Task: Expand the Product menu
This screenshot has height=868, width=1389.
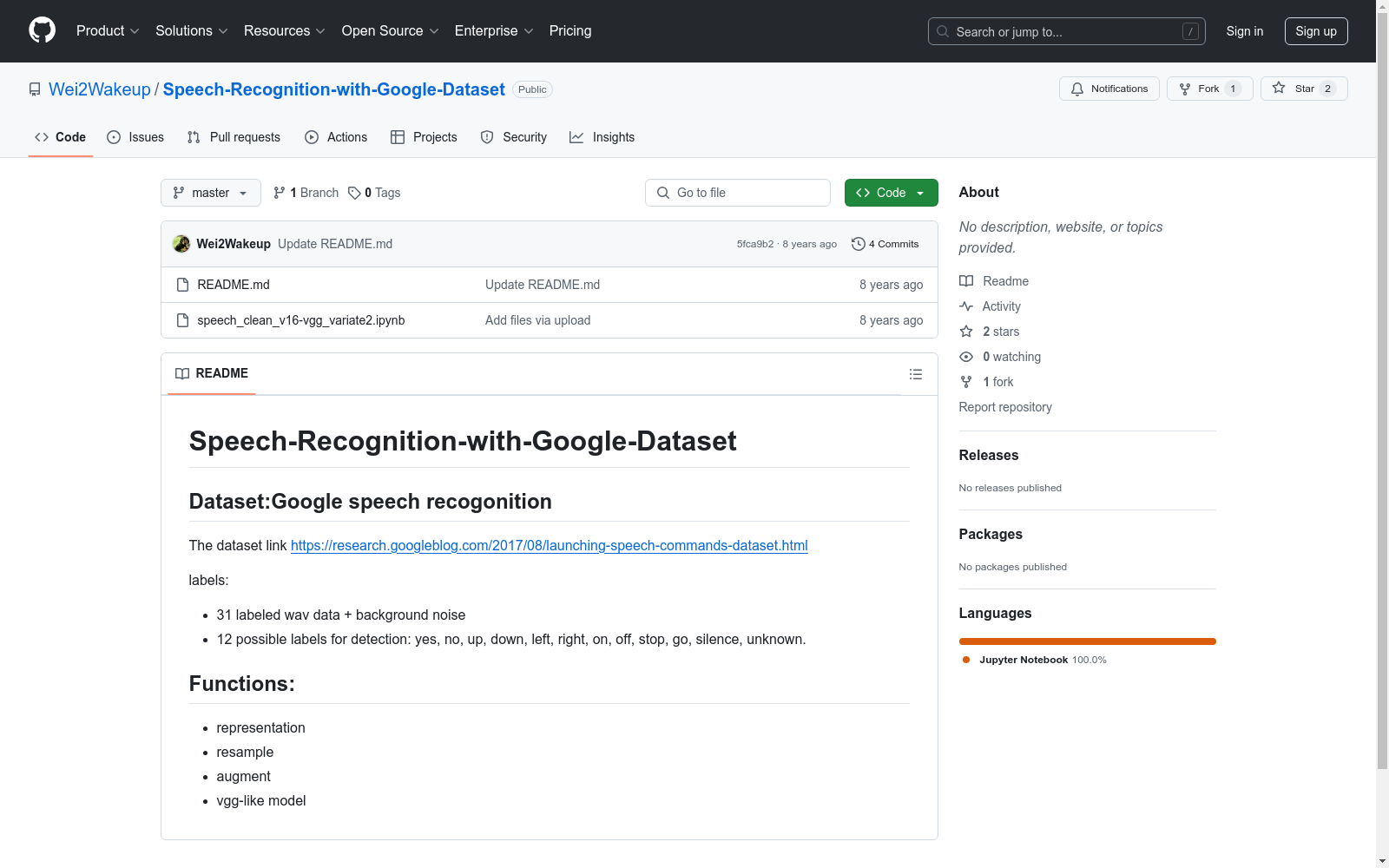Action: pos(108,30)
